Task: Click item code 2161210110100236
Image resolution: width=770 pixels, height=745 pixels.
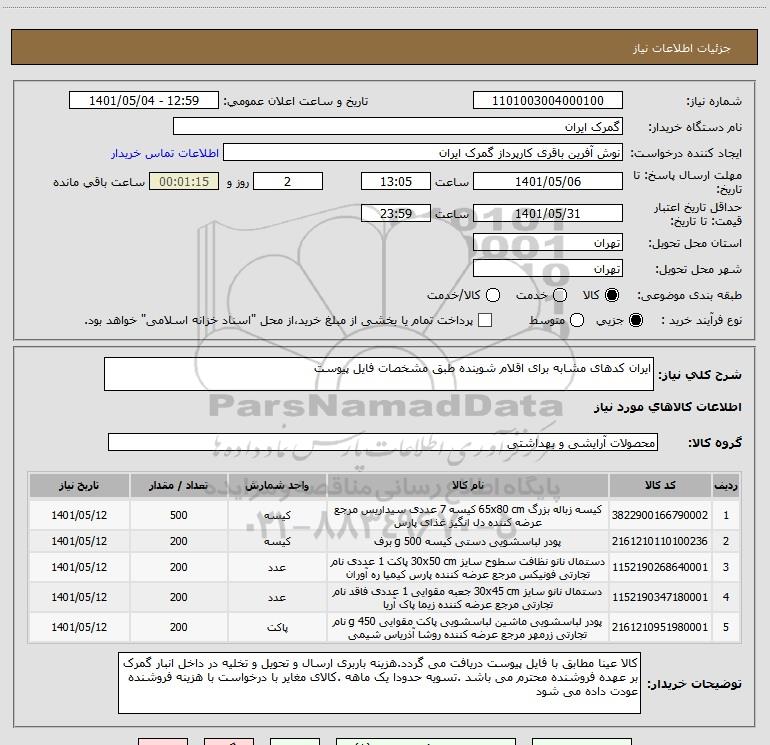Action: click(660, 541)
